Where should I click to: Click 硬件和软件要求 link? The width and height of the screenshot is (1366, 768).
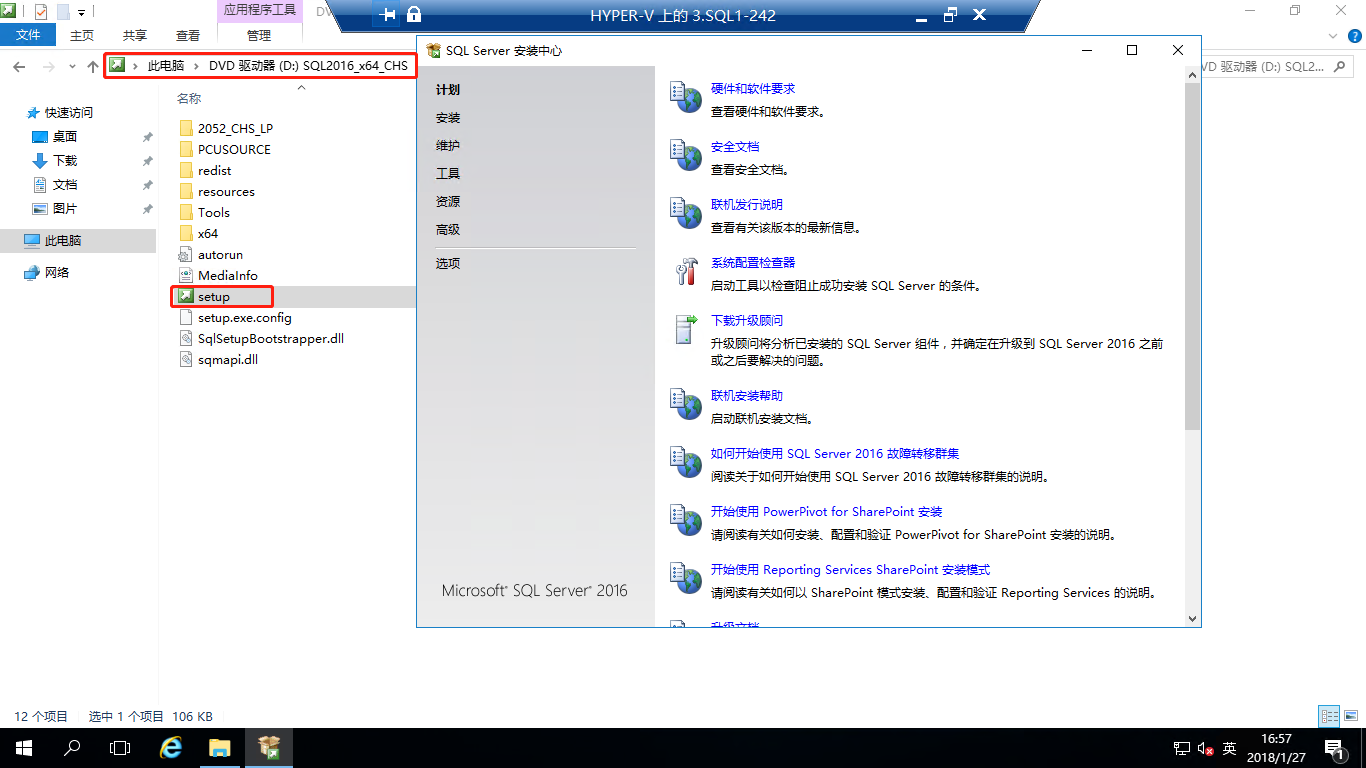[753, 89]
